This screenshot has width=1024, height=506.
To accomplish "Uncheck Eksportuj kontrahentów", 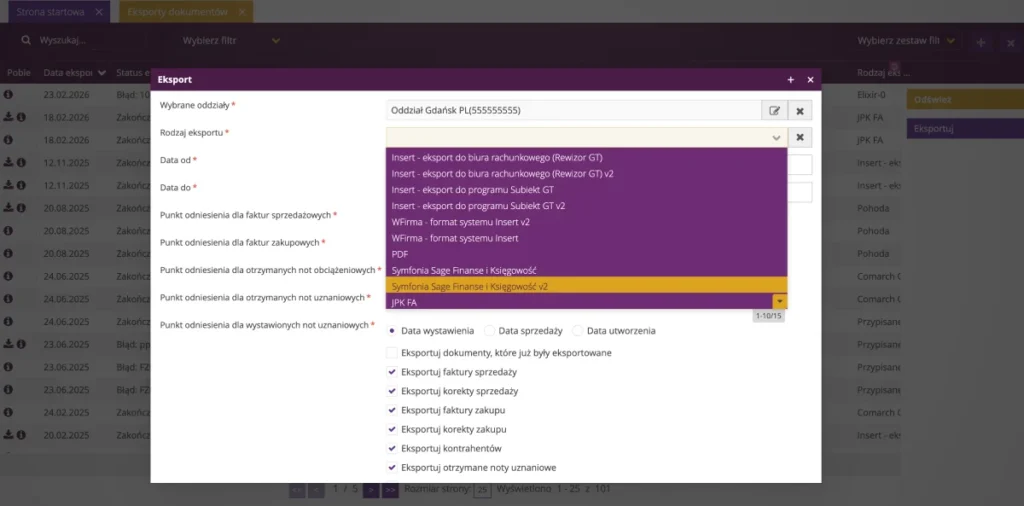I will [x=392, y=449].
